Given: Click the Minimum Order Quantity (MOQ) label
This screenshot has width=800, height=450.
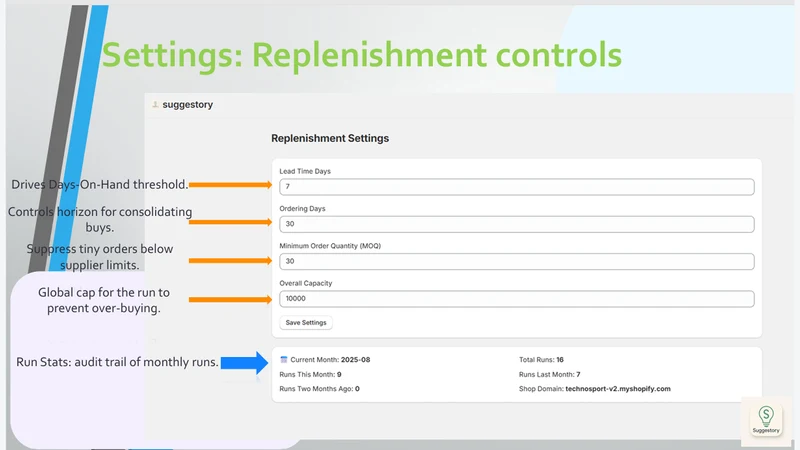Looking at the screenshot, I should tap(330, 246).
